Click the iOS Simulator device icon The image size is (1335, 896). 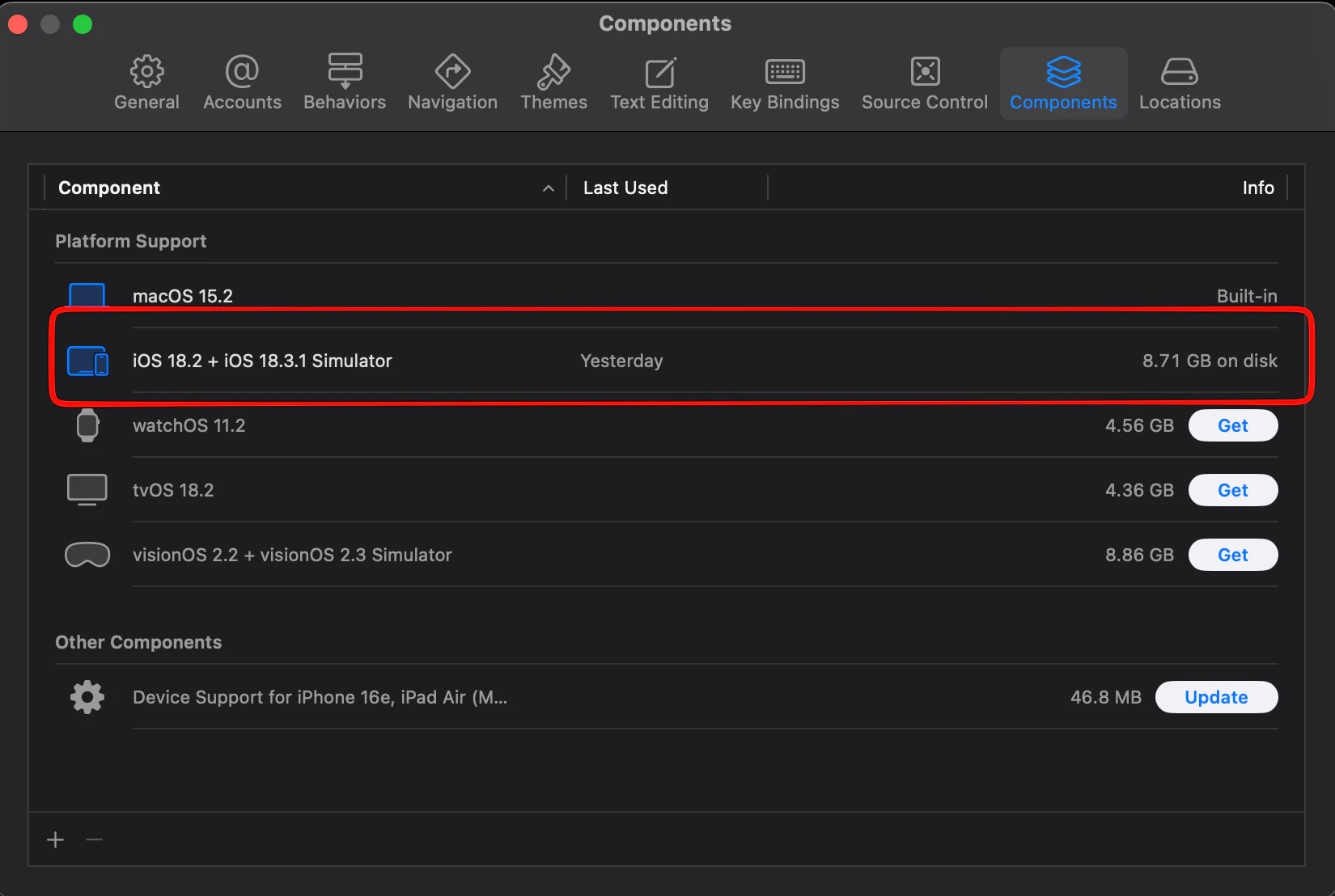[x=87, y=361]
